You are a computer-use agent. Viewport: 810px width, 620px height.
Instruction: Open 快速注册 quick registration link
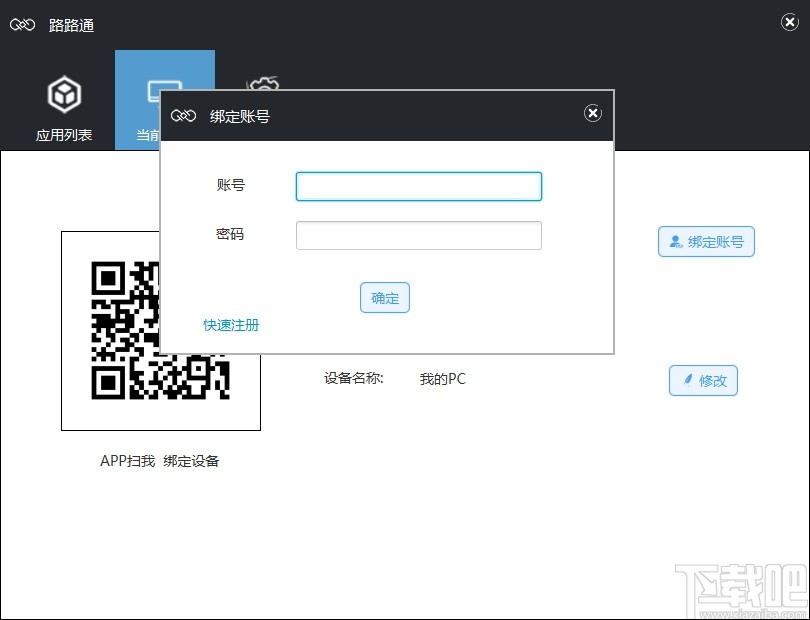click(x=231, y=325)
